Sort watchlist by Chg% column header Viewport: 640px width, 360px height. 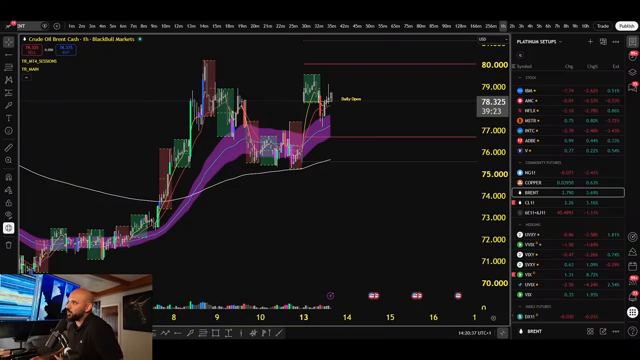point(592,66)
